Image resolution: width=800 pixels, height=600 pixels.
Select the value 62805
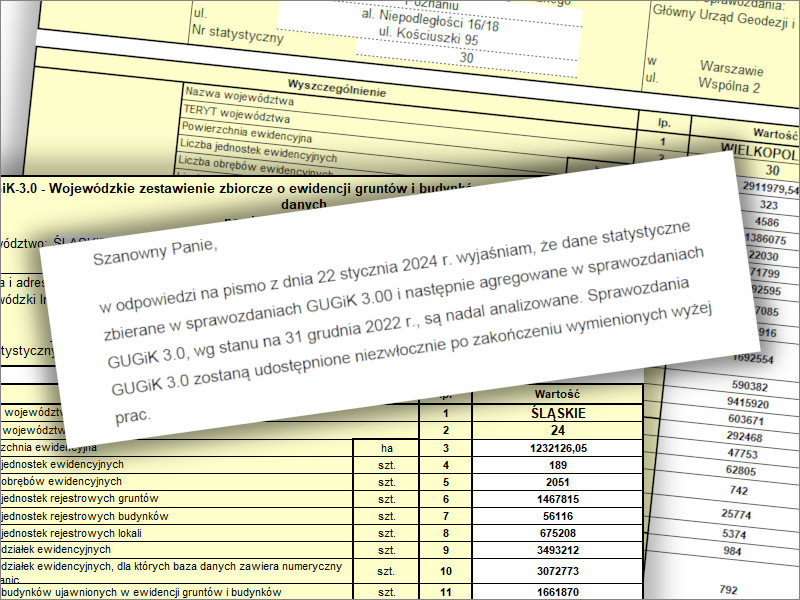point(741,470)
